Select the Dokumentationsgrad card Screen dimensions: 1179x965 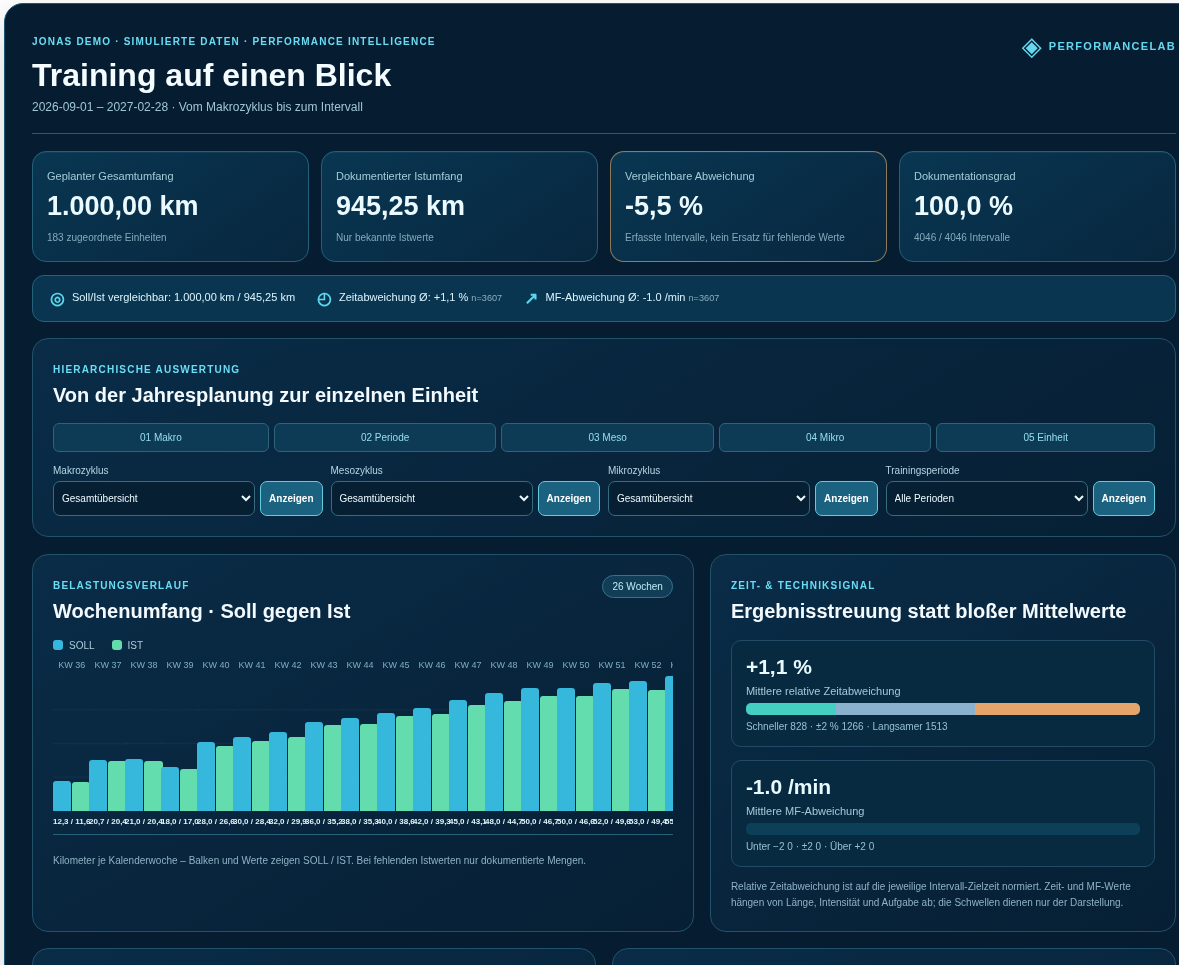(1037, 207)
